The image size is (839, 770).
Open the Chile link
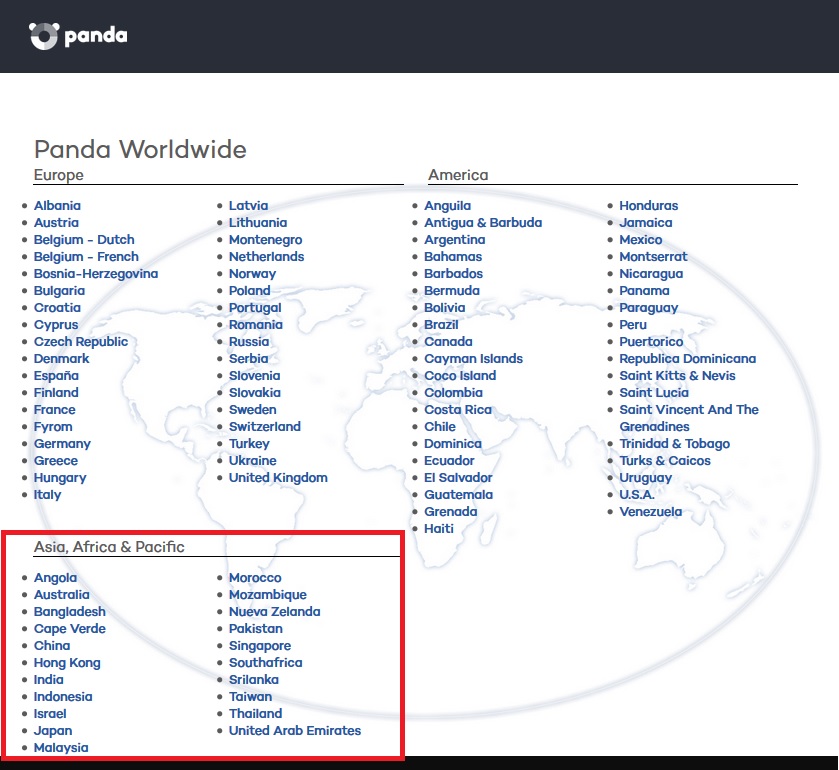[440, 427]
